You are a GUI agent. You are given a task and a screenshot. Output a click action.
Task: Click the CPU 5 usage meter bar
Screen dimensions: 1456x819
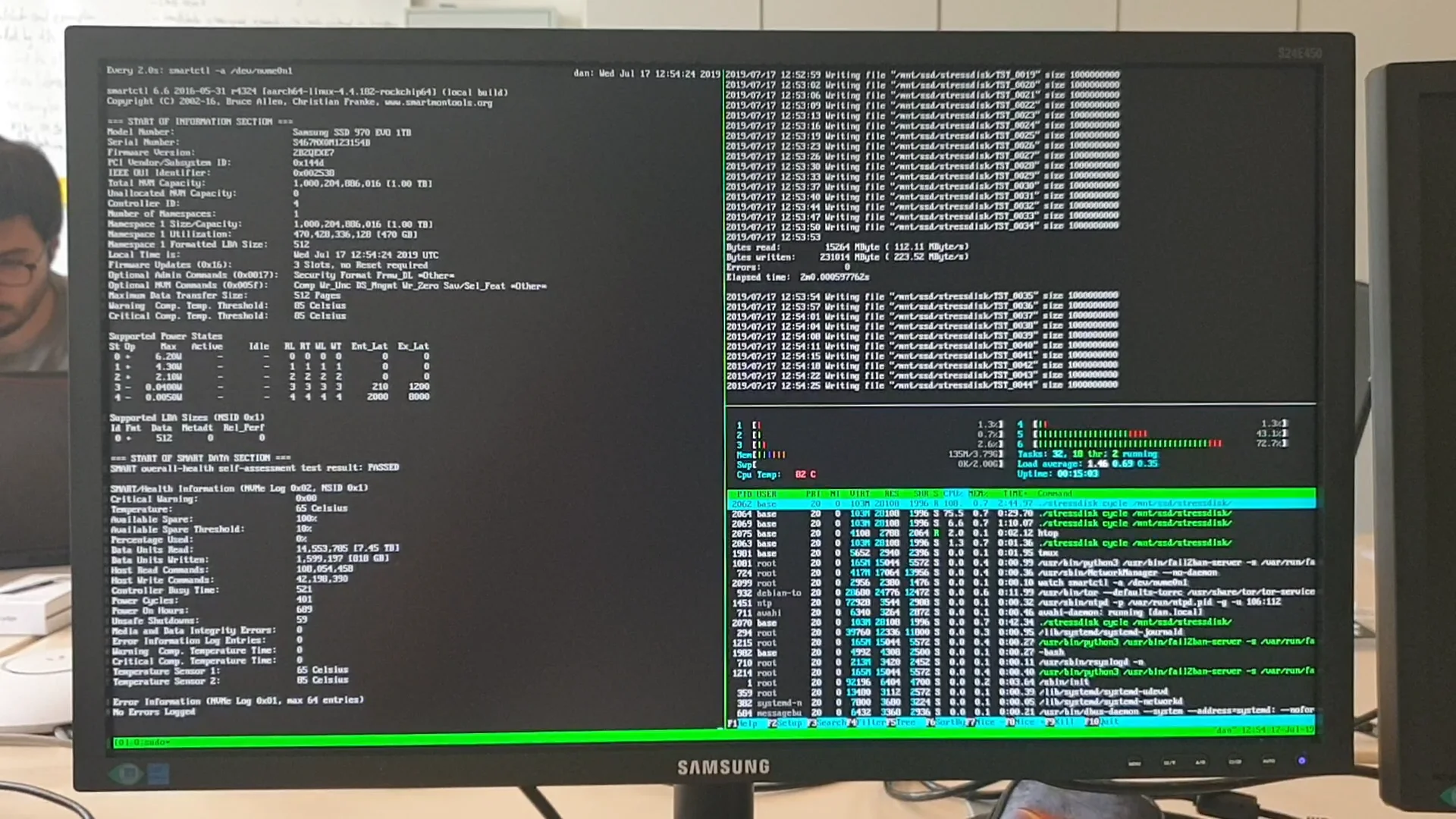[x=1092, y=434]
